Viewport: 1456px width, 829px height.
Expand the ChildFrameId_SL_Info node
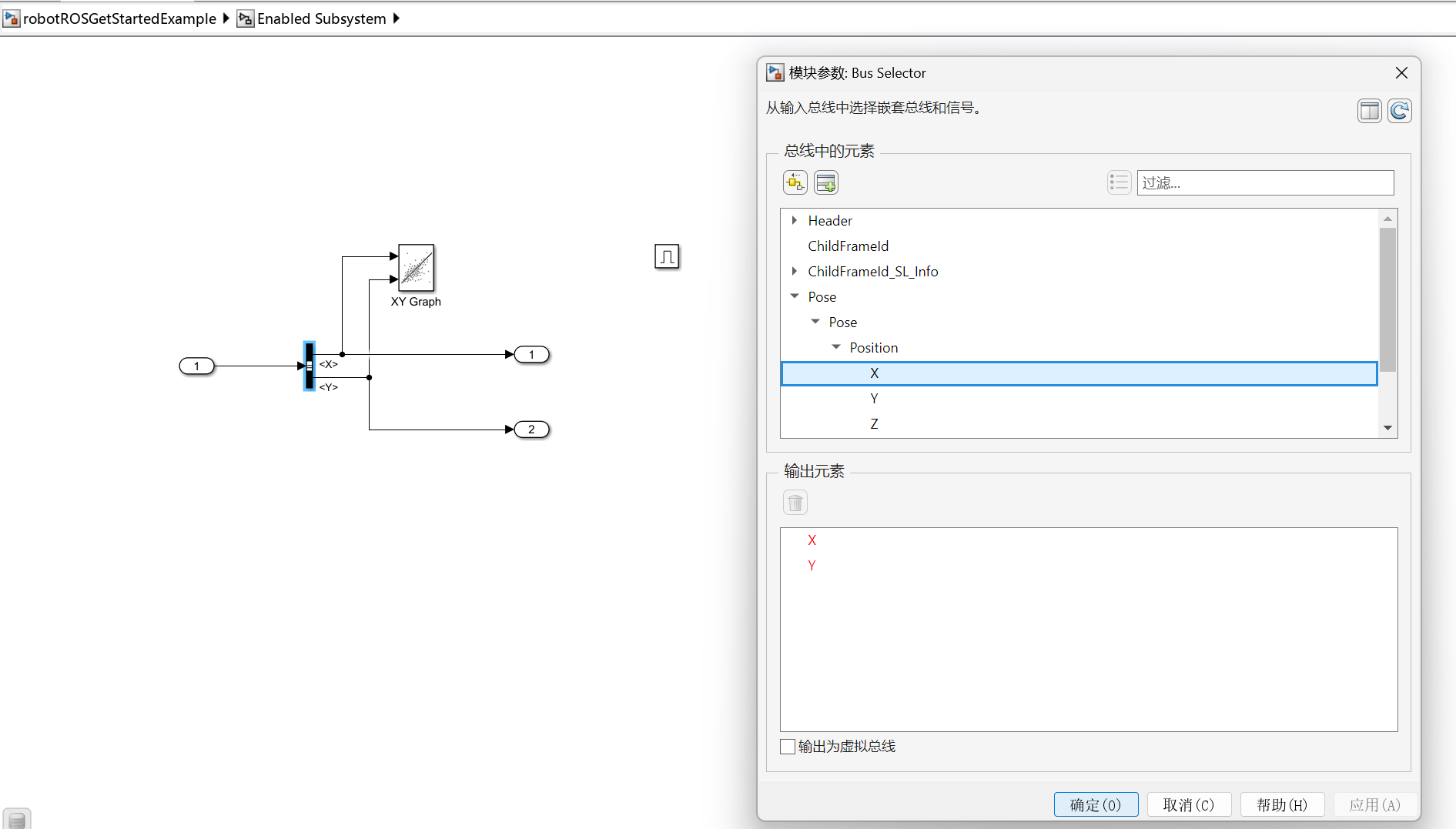(795, 272)
